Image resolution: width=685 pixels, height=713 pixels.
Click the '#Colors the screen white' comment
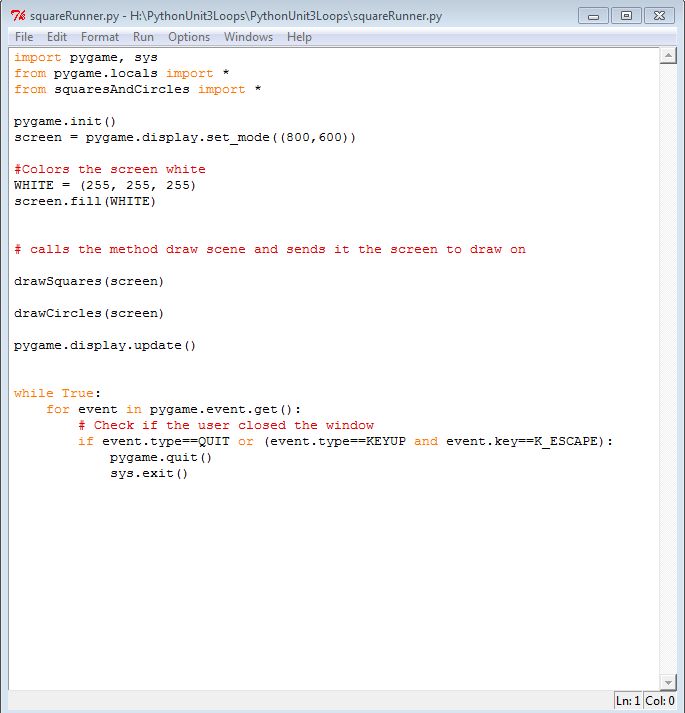coord(110,170)
